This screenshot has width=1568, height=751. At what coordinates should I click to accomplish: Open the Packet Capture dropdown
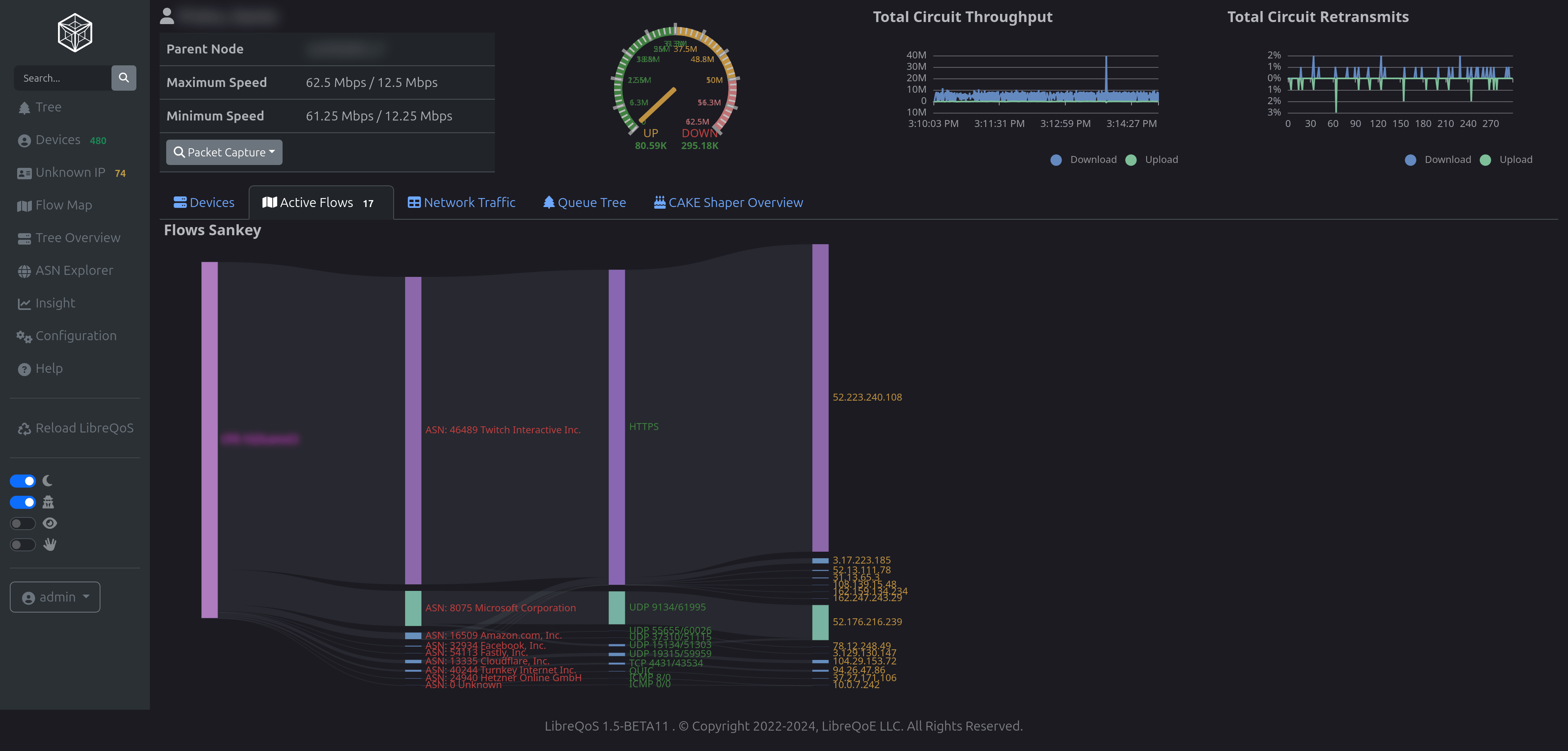[x=223, y=152]
